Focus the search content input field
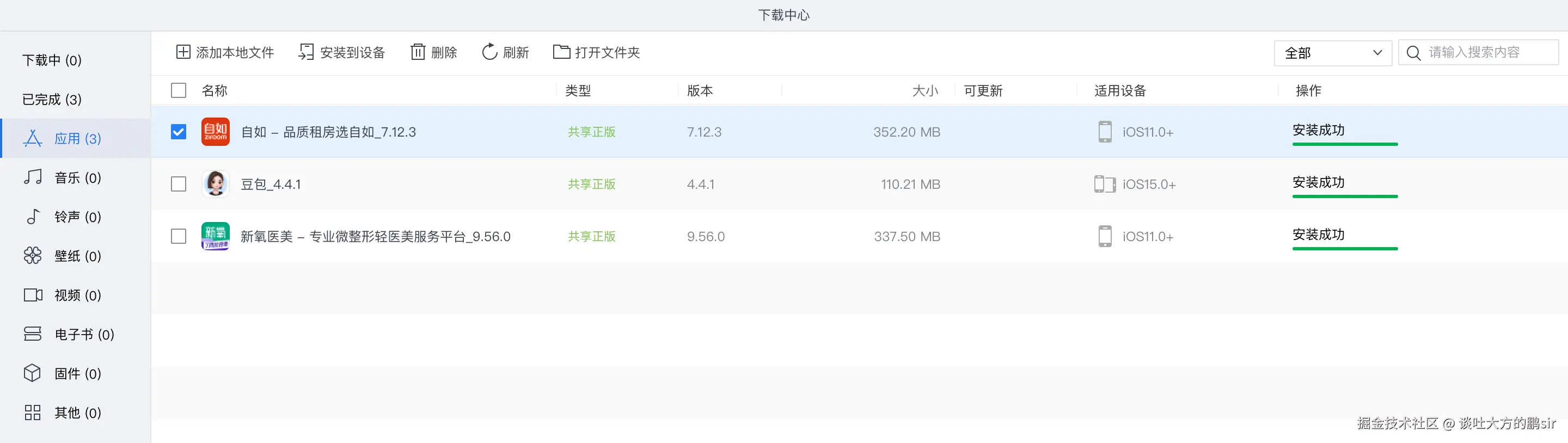1568x443 pixels. (x=1485, y=53)
